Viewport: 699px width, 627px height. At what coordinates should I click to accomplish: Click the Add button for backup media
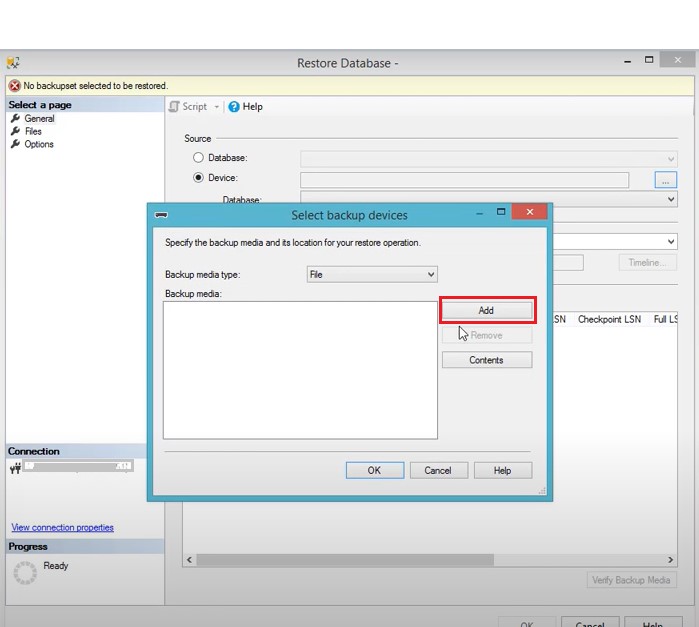486,310
